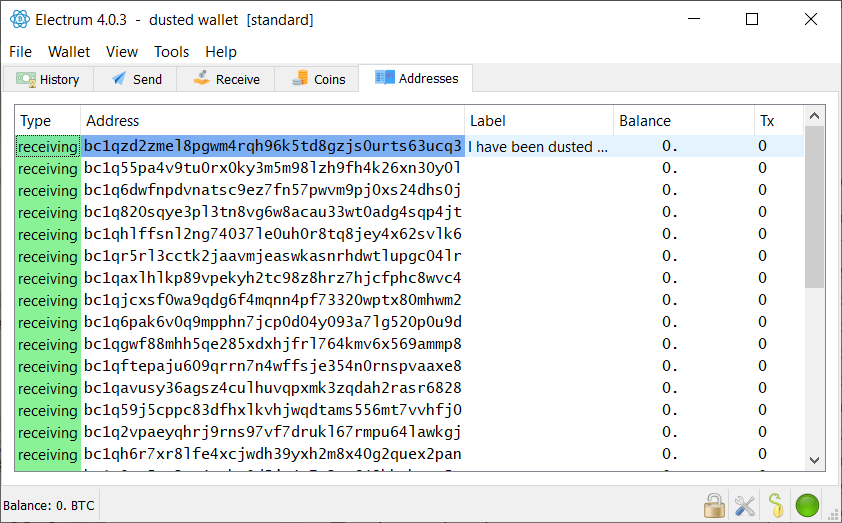Select address bc1qhlffsnl2ng74037le0uh0r8tq8jey4x62svlk6
The width and height of the screenshot is (842, 523).
(272, 234)
